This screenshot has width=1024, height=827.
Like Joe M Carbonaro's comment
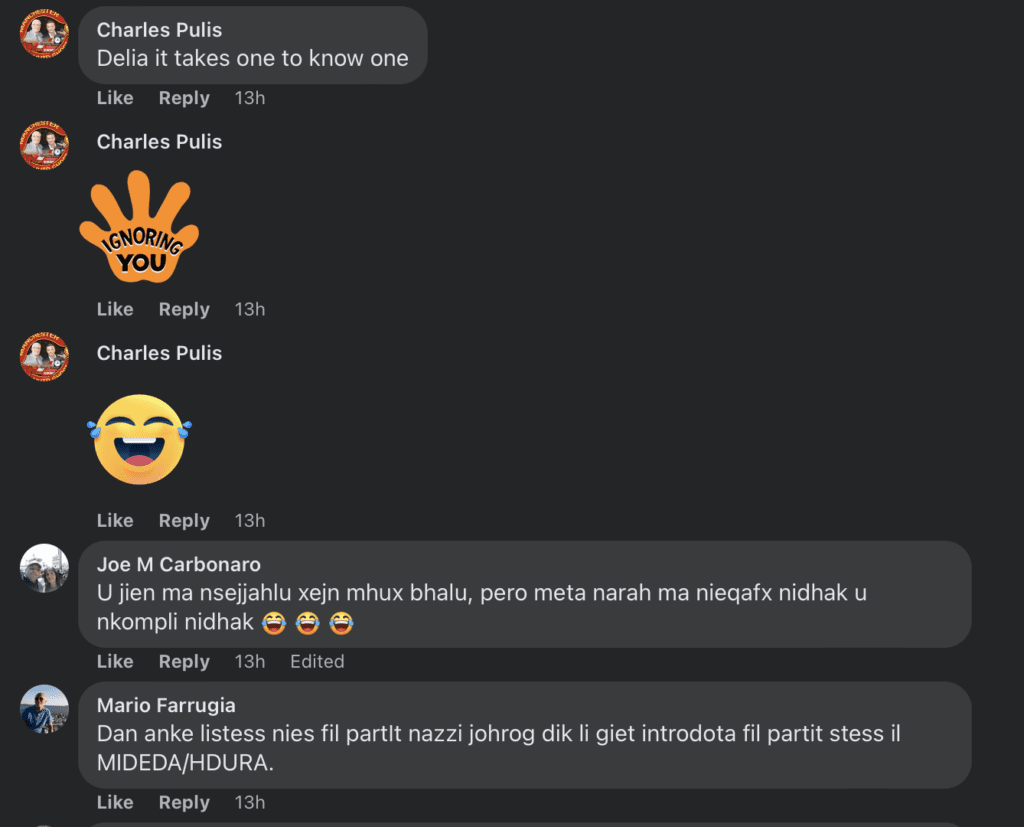[115, 661]
